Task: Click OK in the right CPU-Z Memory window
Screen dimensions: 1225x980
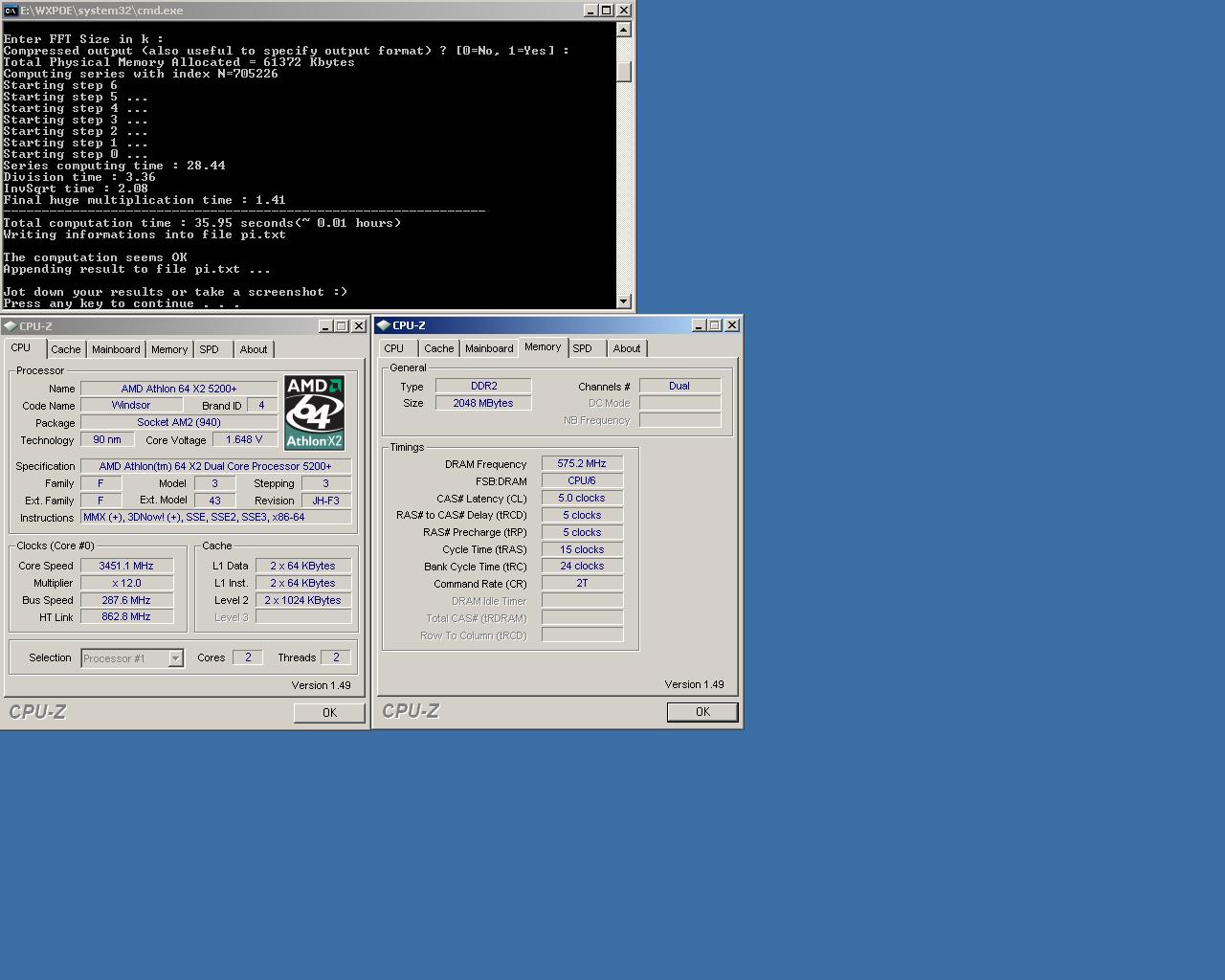Action: [x=702, y=712]
